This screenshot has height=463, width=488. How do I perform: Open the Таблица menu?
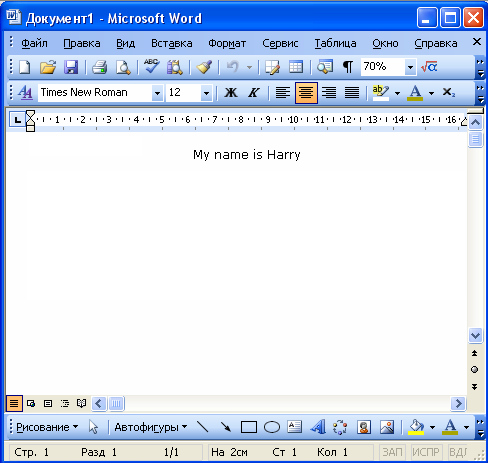(x=335, y=43)
